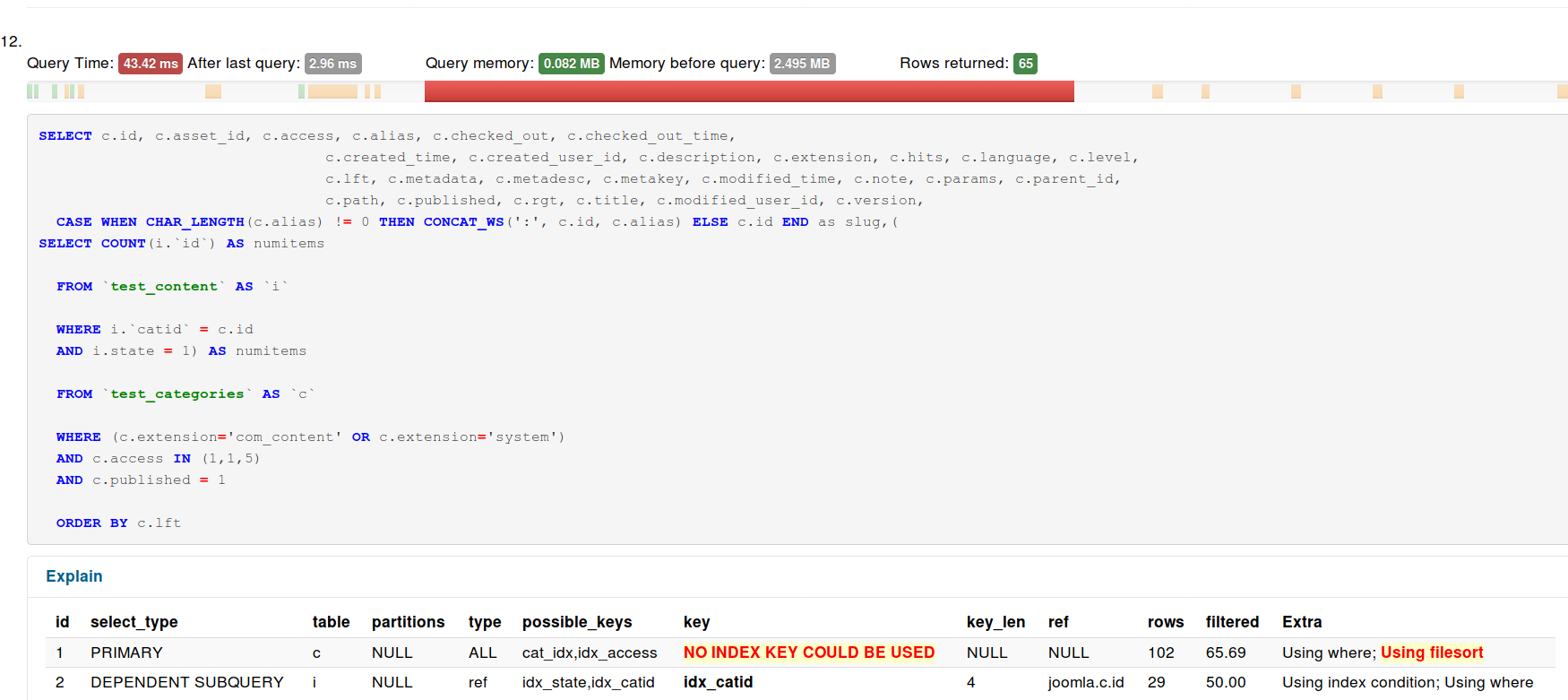The image size is (1568, 700).
Task: Click the 'test_categories' table name in query
Action: tap(177, 393)
